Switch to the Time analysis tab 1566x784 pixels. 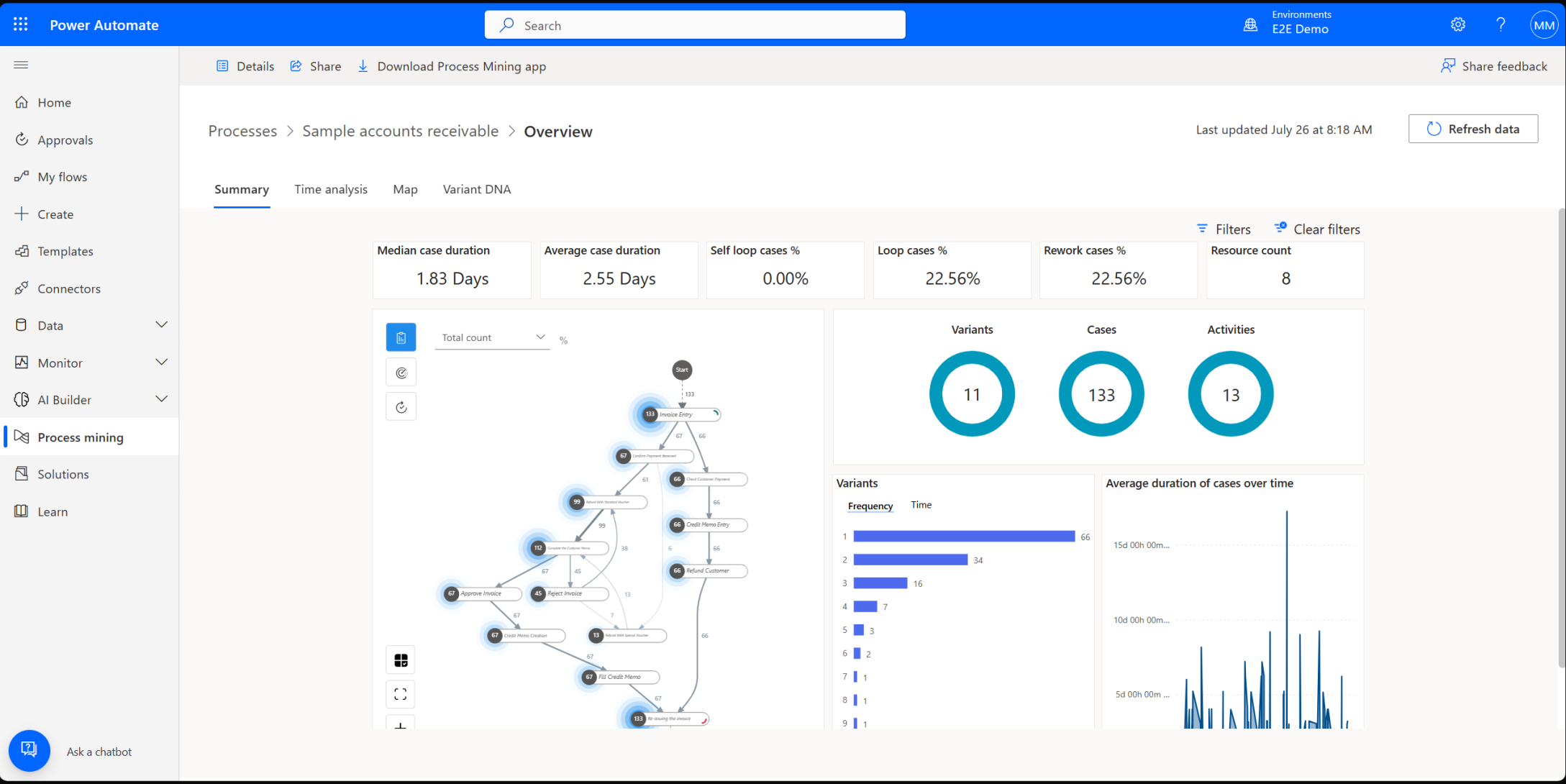pyautogui.click(x=331, y=189)
